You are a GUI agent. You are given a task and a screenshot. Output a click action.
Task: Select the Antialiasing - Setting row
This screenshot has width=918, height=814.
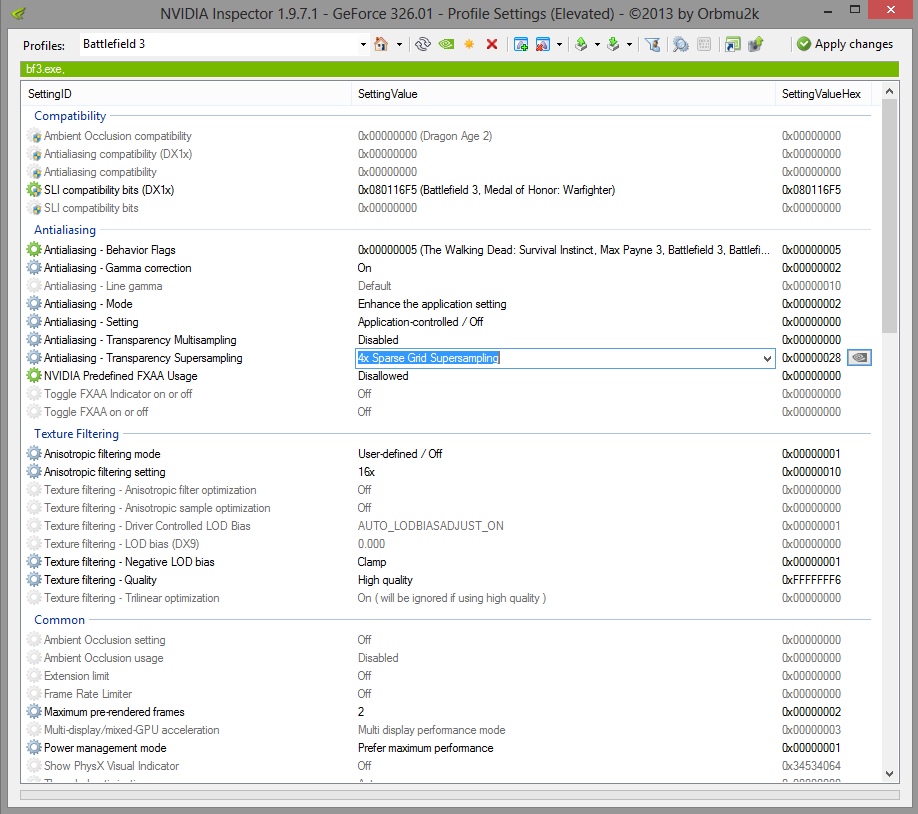click(x=449, y=322)
